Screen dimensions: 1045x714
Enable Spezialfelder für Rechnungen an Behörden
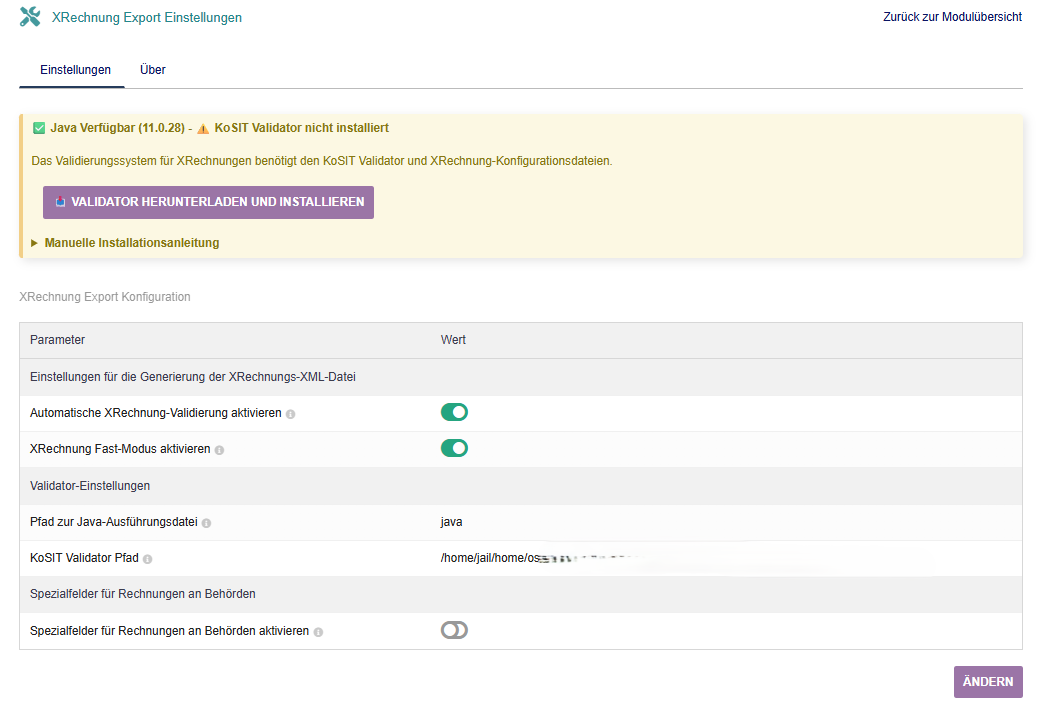click(454, 630)
